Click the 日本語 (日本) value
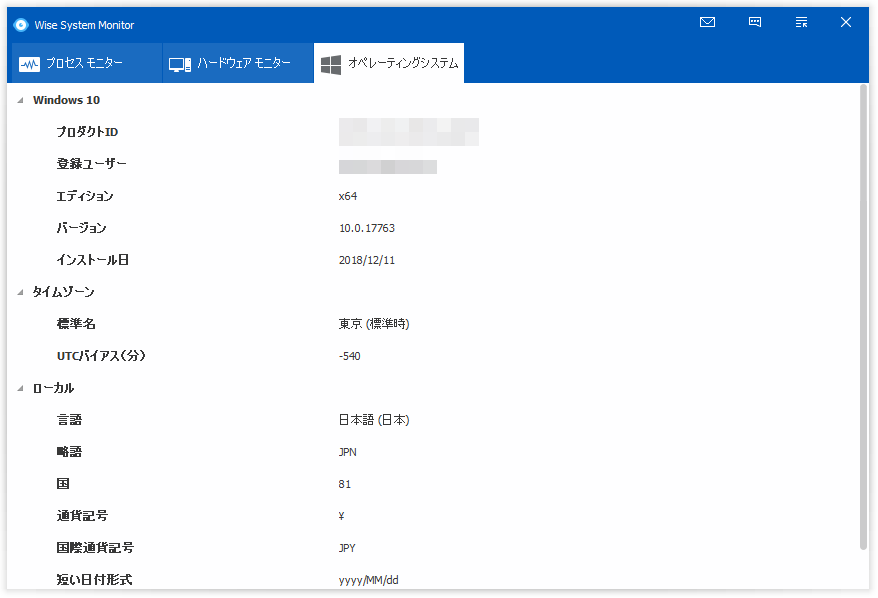The width and height of the screenshot is (878, 598). (x=374, y=420)
